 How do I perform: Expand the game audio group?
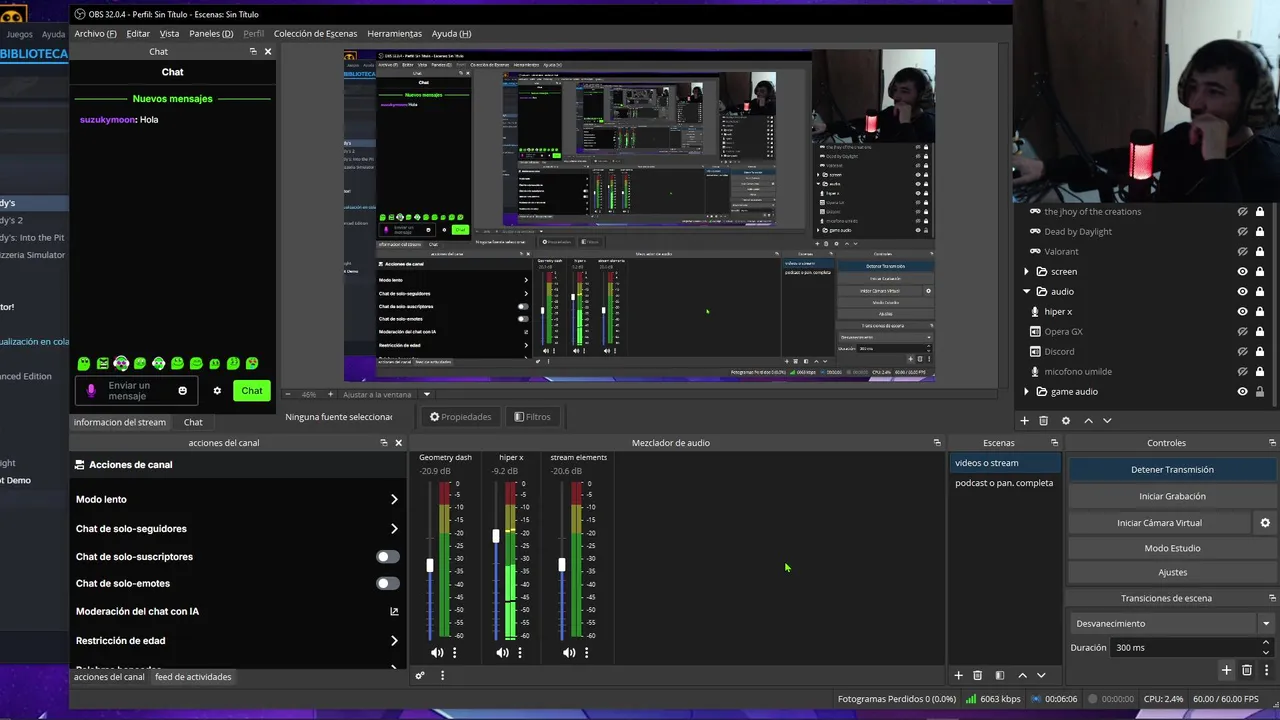[x=1026, y=391]
